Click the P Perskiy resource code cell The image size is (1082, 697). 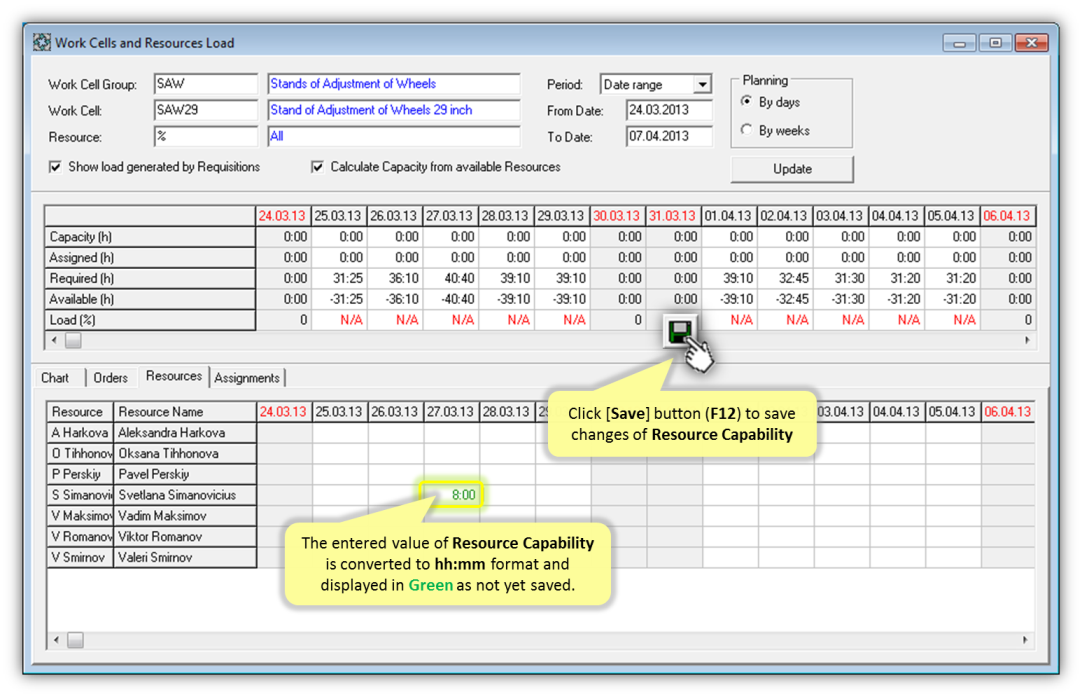(80, 474)
